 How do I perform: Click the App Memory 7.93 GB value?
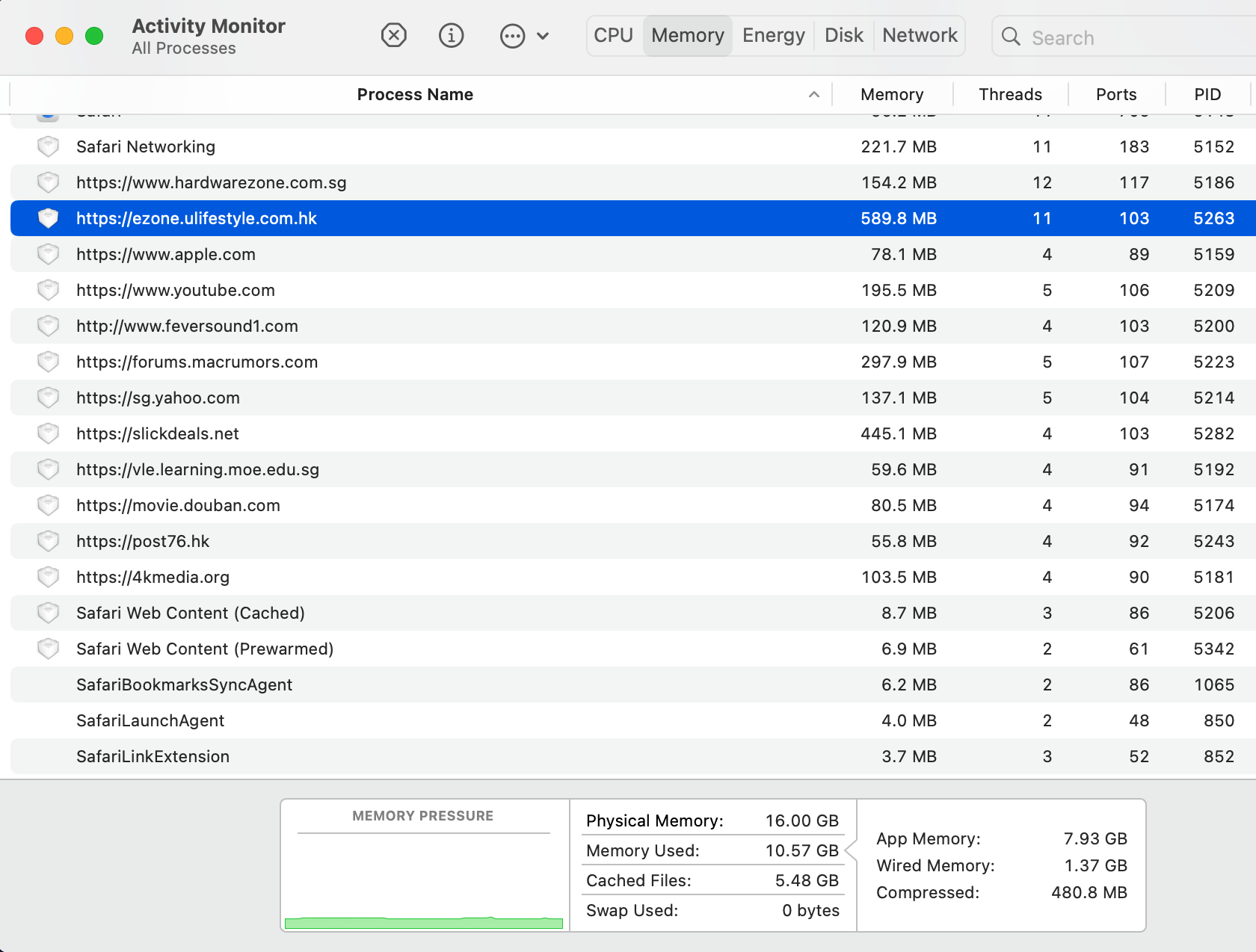[1095, 838]
